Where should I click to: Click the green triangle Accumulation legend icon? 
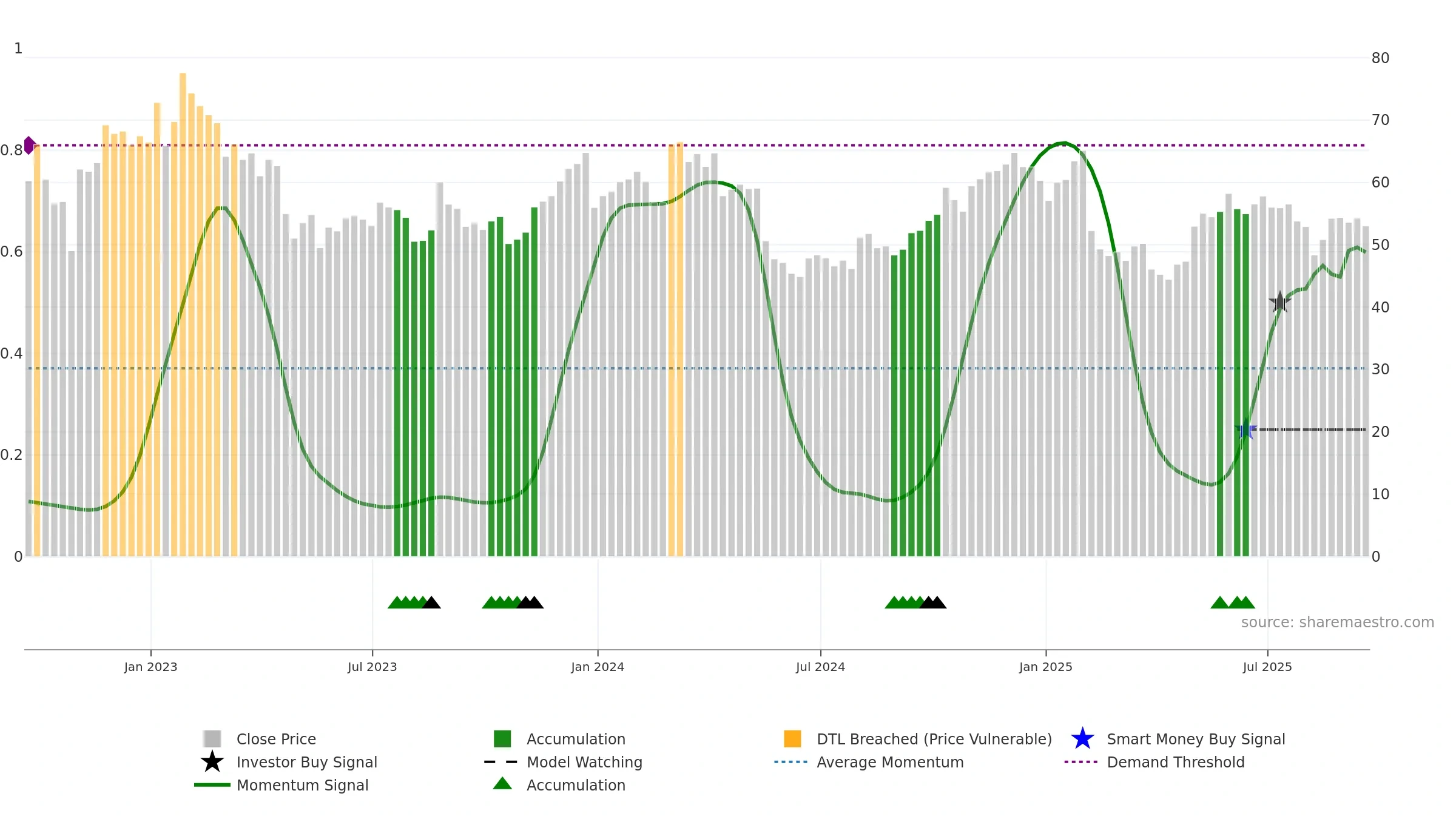(x=502, y=784)
